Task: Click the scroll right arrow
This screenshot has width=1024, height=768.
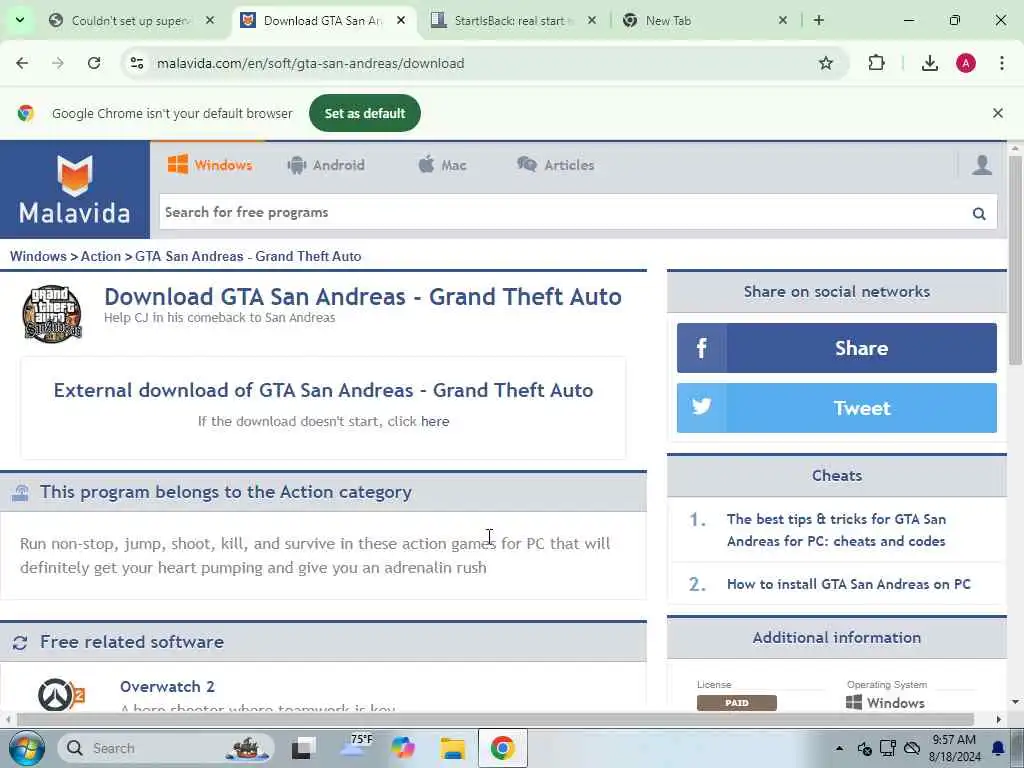Action: (999, 720)
